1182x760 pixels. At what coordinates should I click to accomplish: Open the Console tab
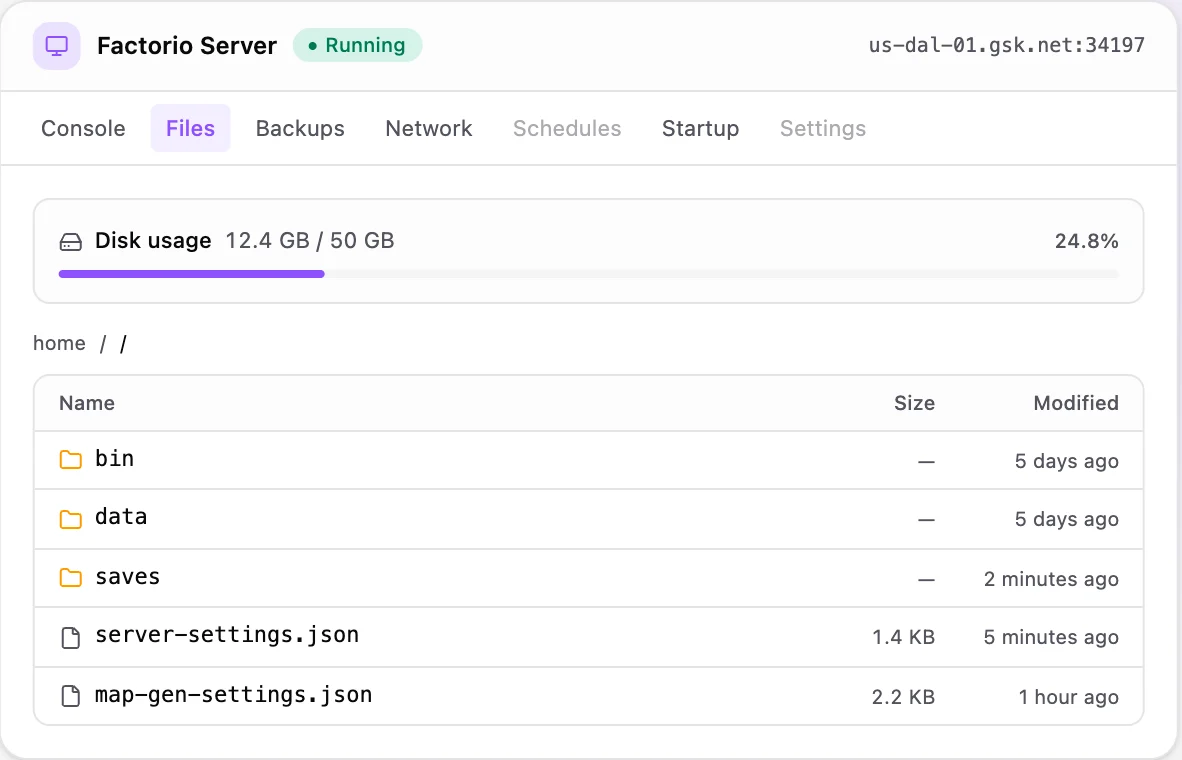[x=83, y=128]
